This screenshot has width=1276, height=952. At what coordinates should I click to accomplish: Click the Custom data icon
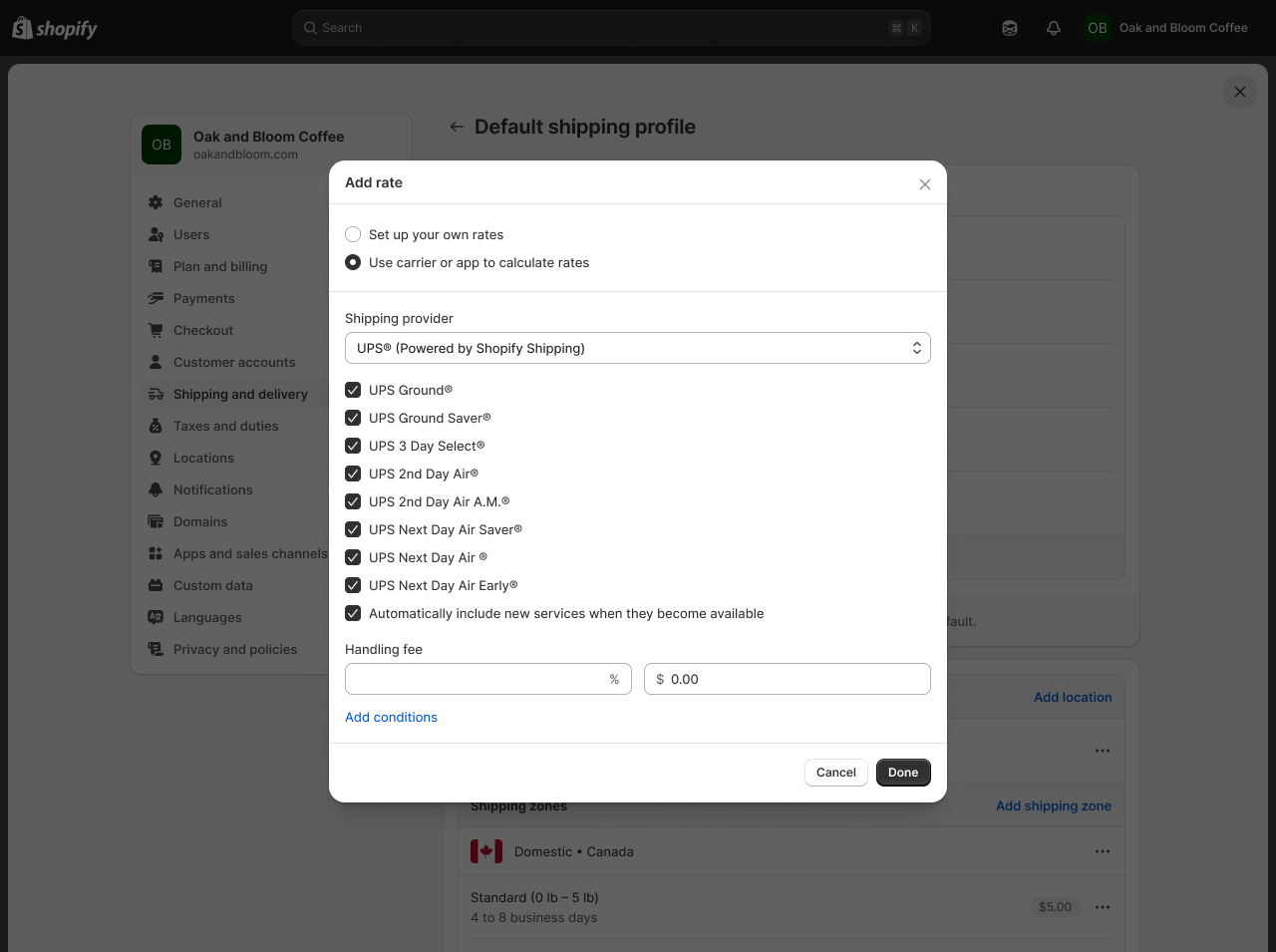(156, 585)
